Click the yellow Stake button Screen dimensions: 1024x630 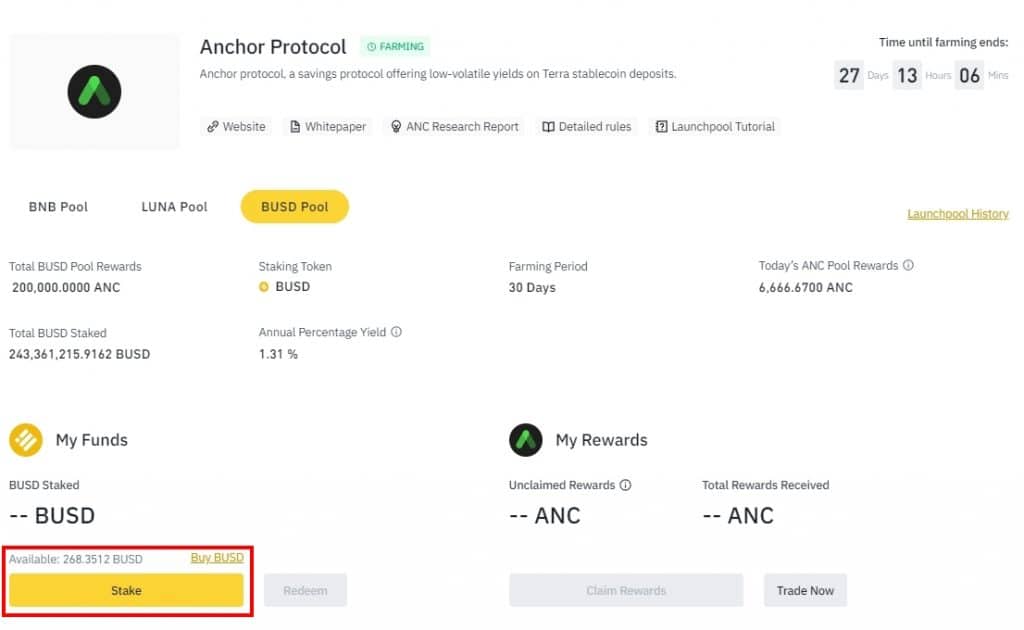click(126, 590)
